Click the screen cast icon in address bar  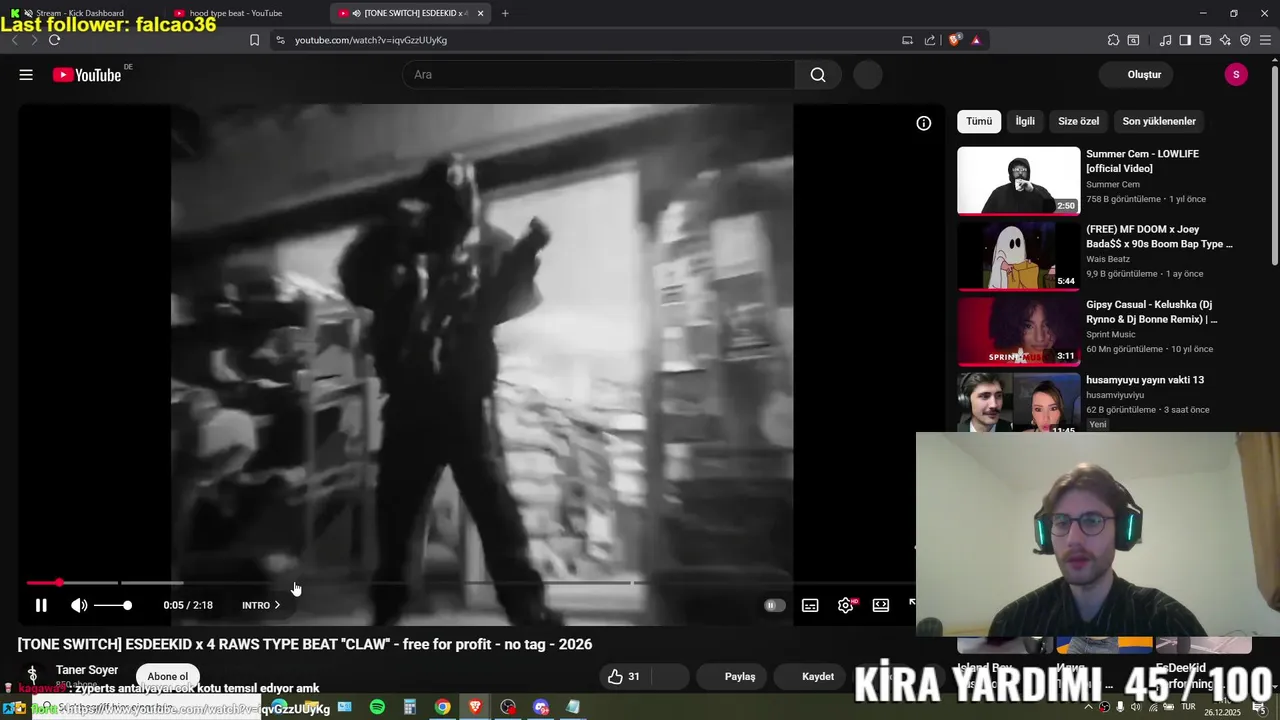(908, 40)
